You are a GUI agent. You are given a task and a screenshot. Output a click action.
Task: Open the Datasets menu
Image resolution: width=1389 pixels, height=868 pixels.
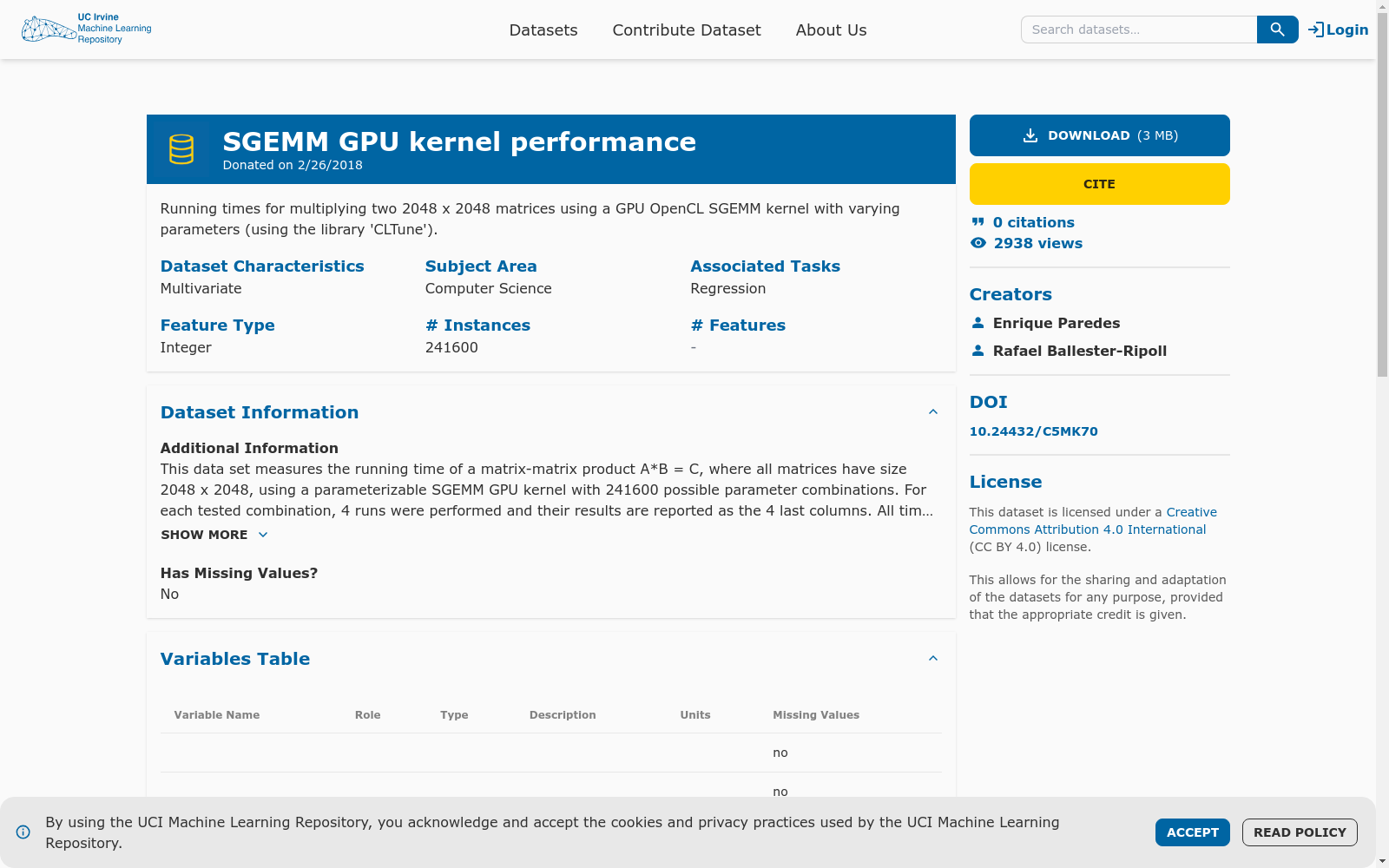coord(543,30)
